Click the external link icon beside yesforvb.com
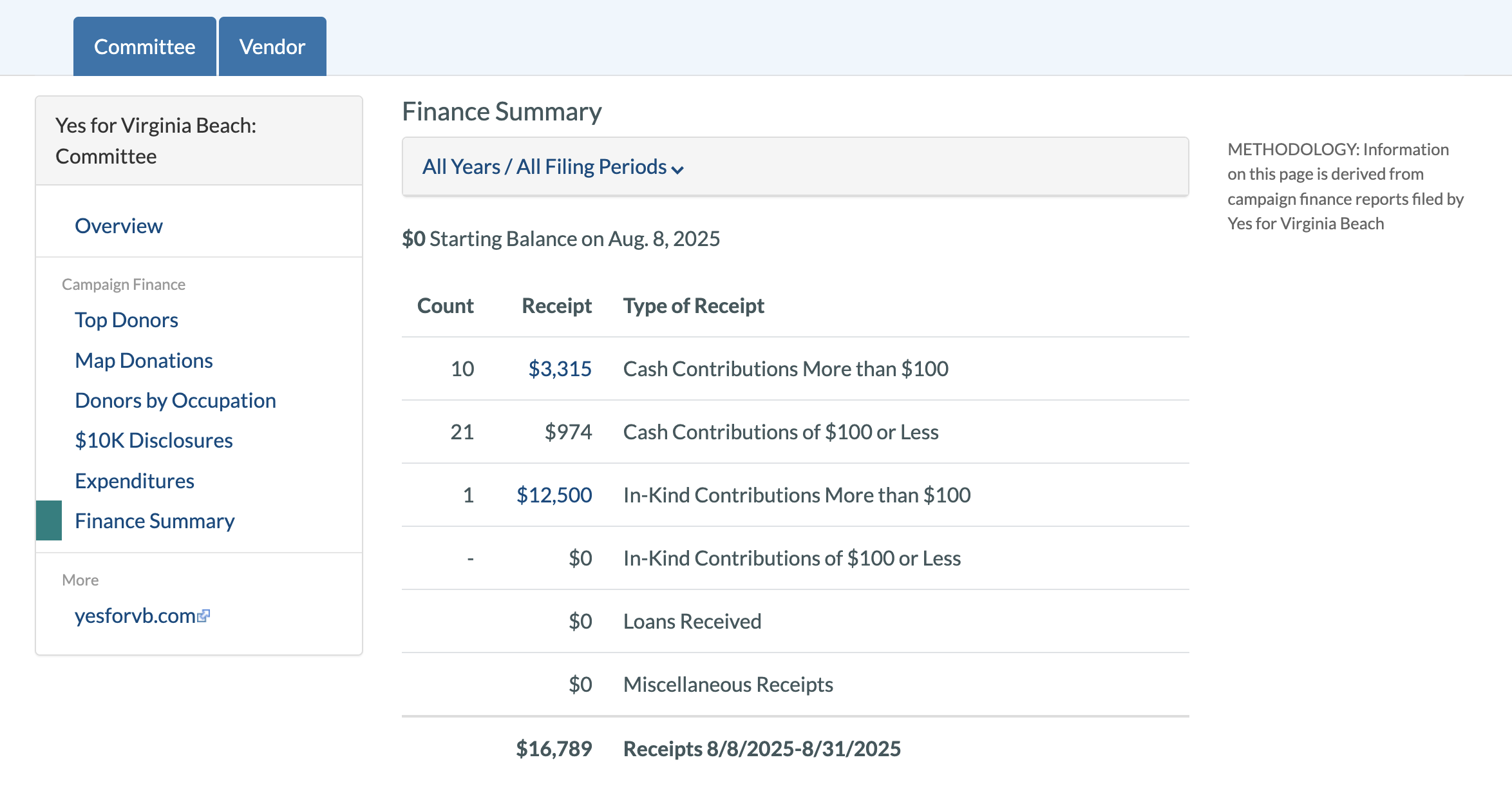This screenshot has width=1512, height=791. 205,615
